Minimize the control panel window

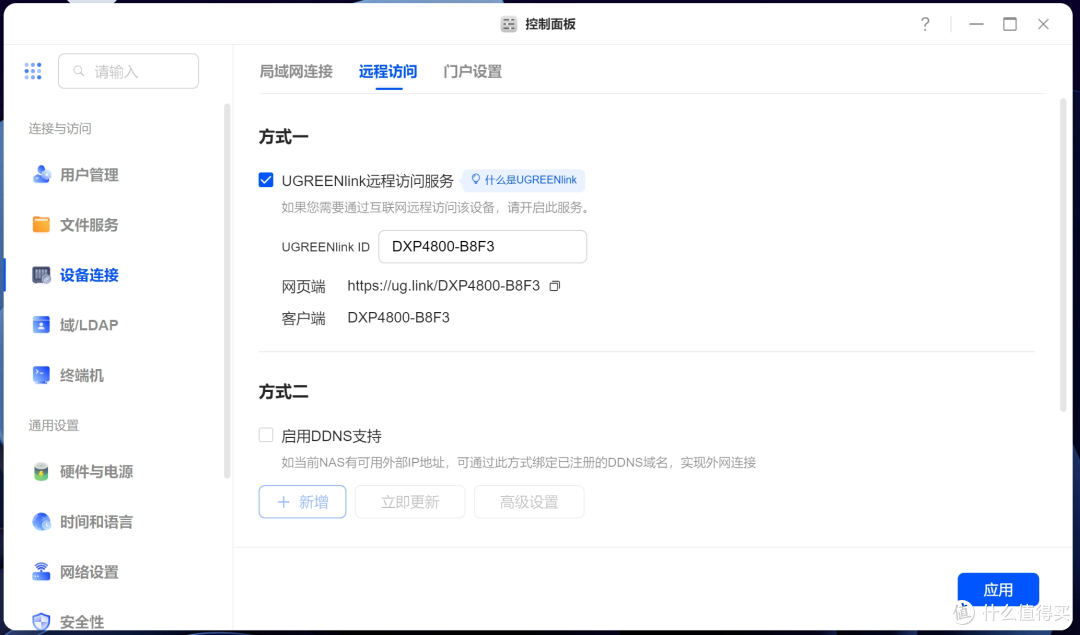(x=976, y=24)
